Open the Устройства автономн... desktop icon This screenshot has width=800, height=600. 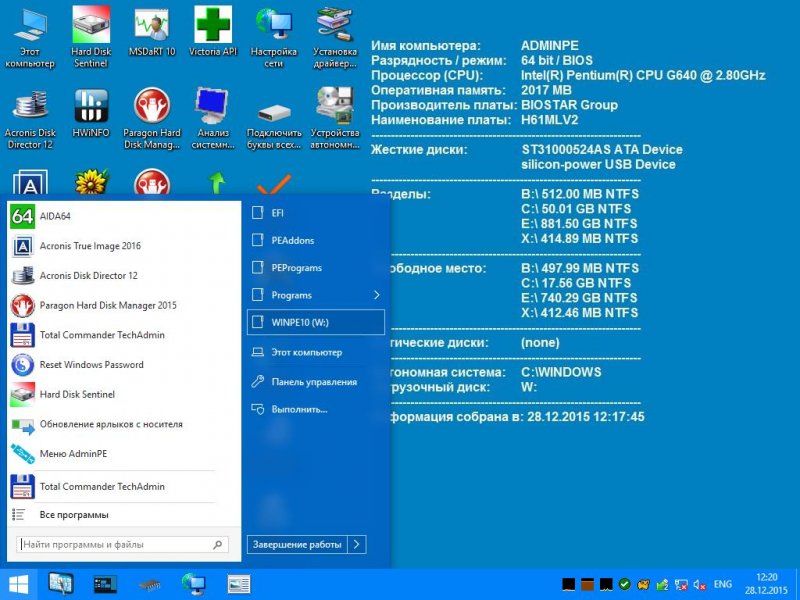(x=335, y=118)
